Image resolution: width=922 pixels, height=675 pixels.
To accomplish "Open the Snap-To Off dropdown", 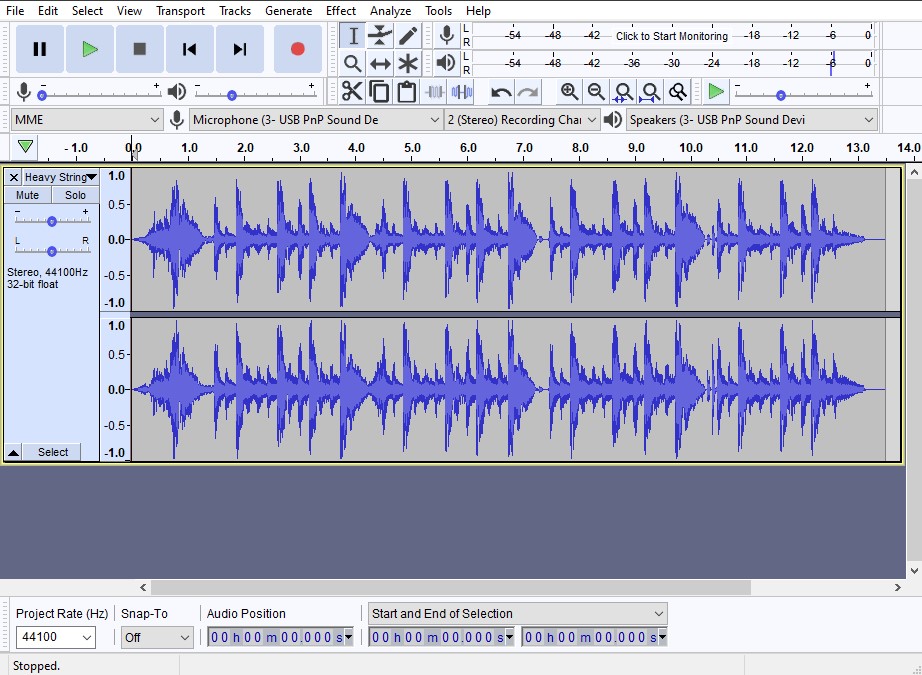I will [157, 637].
